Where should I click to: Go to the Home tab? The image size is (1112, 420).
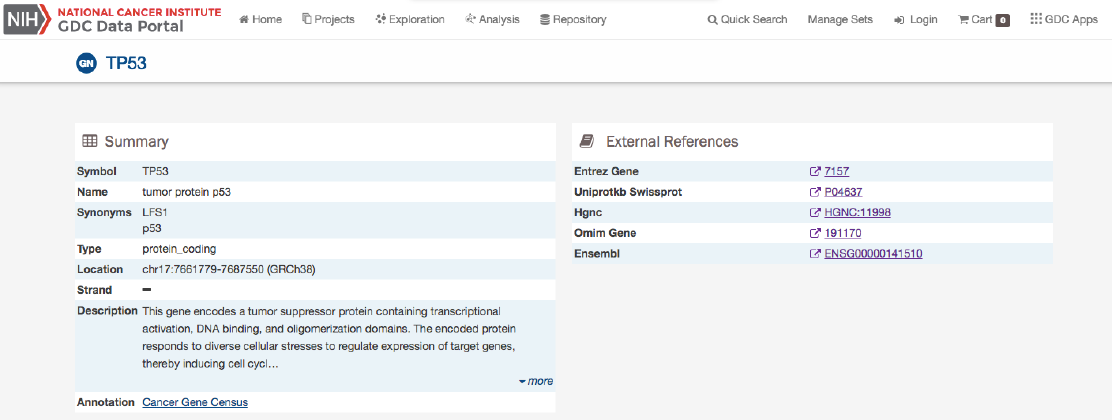coord(260,20)
